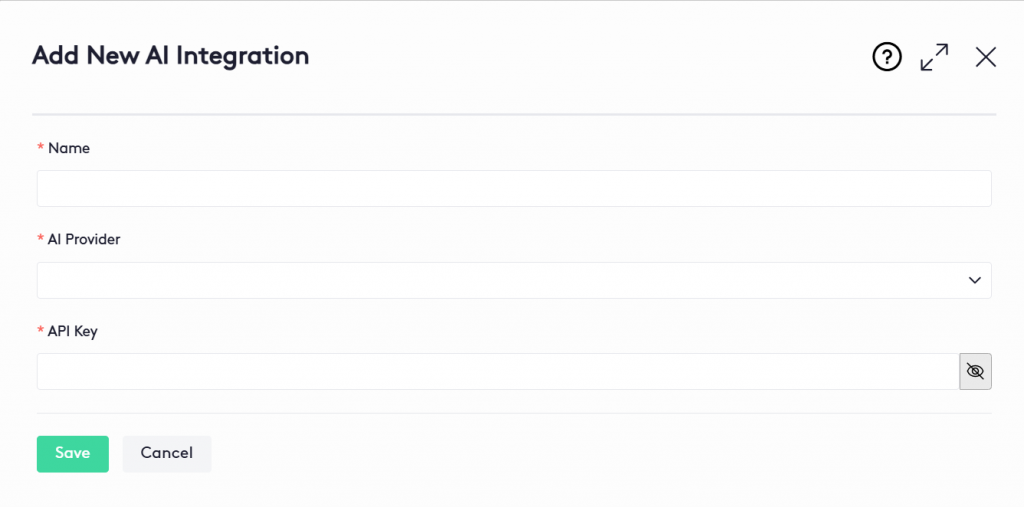Image resolution: width=1024 pixels, height=507 pixels.
Task: Open help with the question mark icon
Action: click(887, 57)
